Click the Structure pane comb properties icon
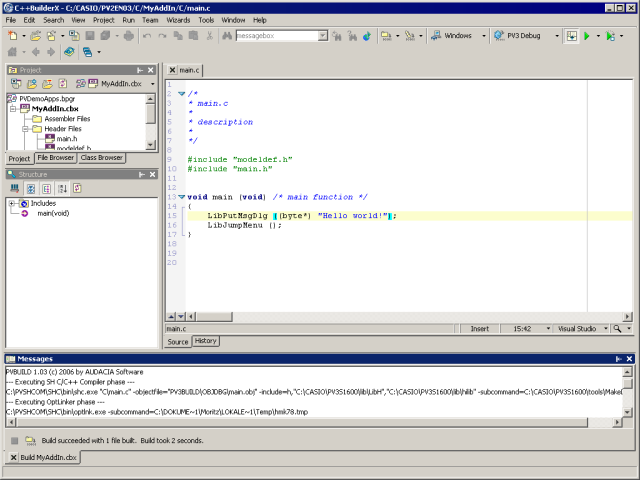Image resolution: width=640 pixels, height=480 pixels. pyautogui.click(x=15, y=188)
